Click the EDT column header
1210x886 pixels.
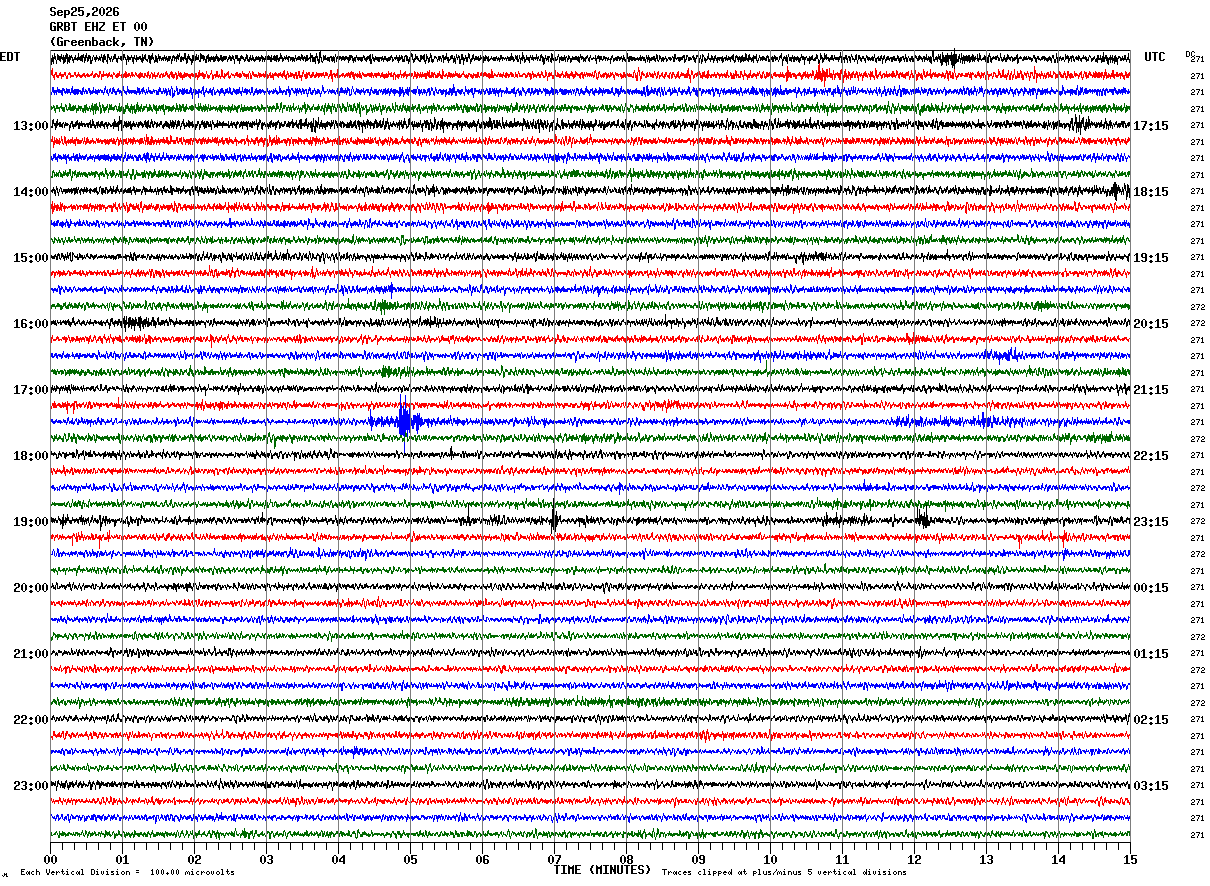coord(9,57)
